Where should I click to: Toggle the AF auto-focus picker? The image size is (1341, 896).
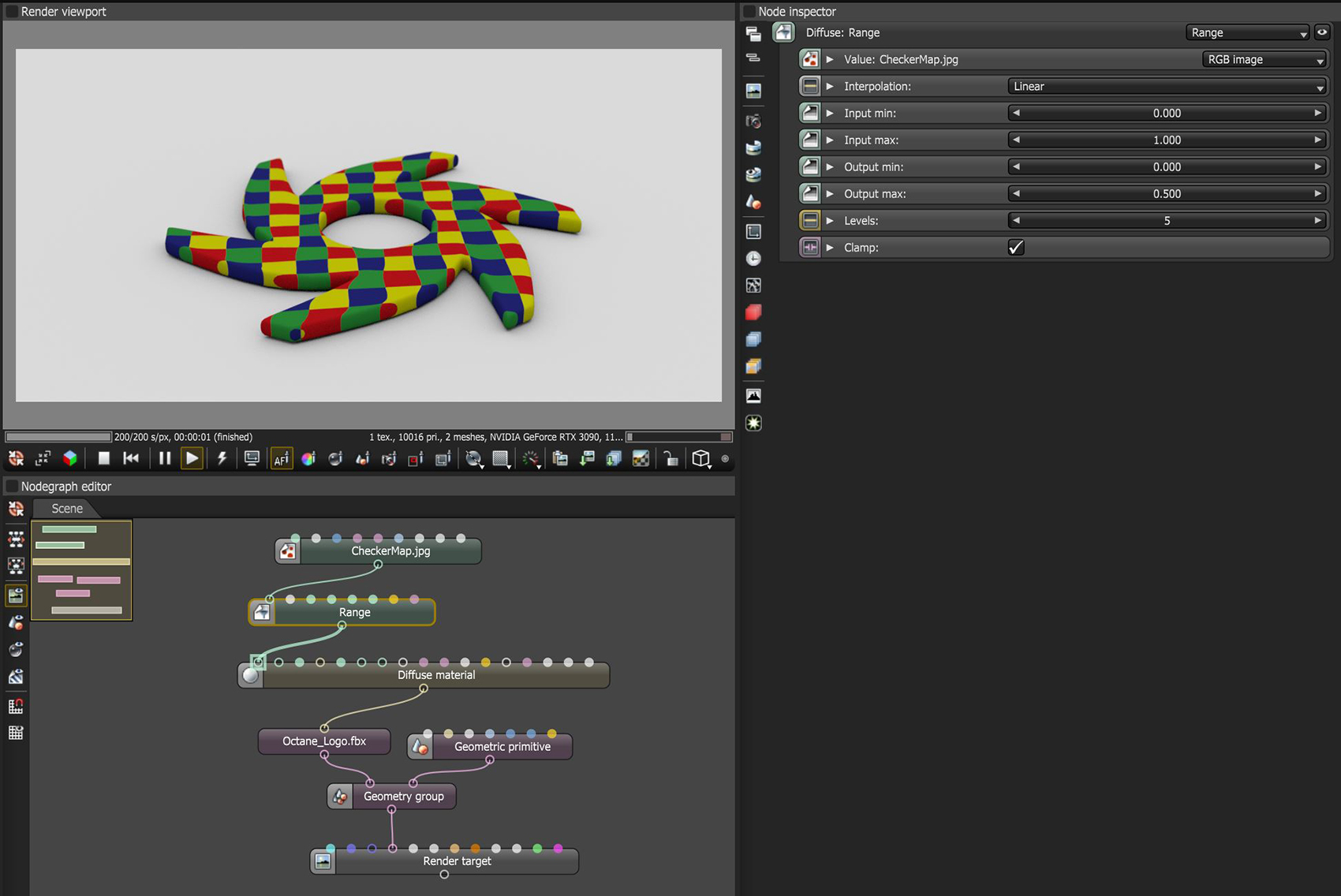282,458
